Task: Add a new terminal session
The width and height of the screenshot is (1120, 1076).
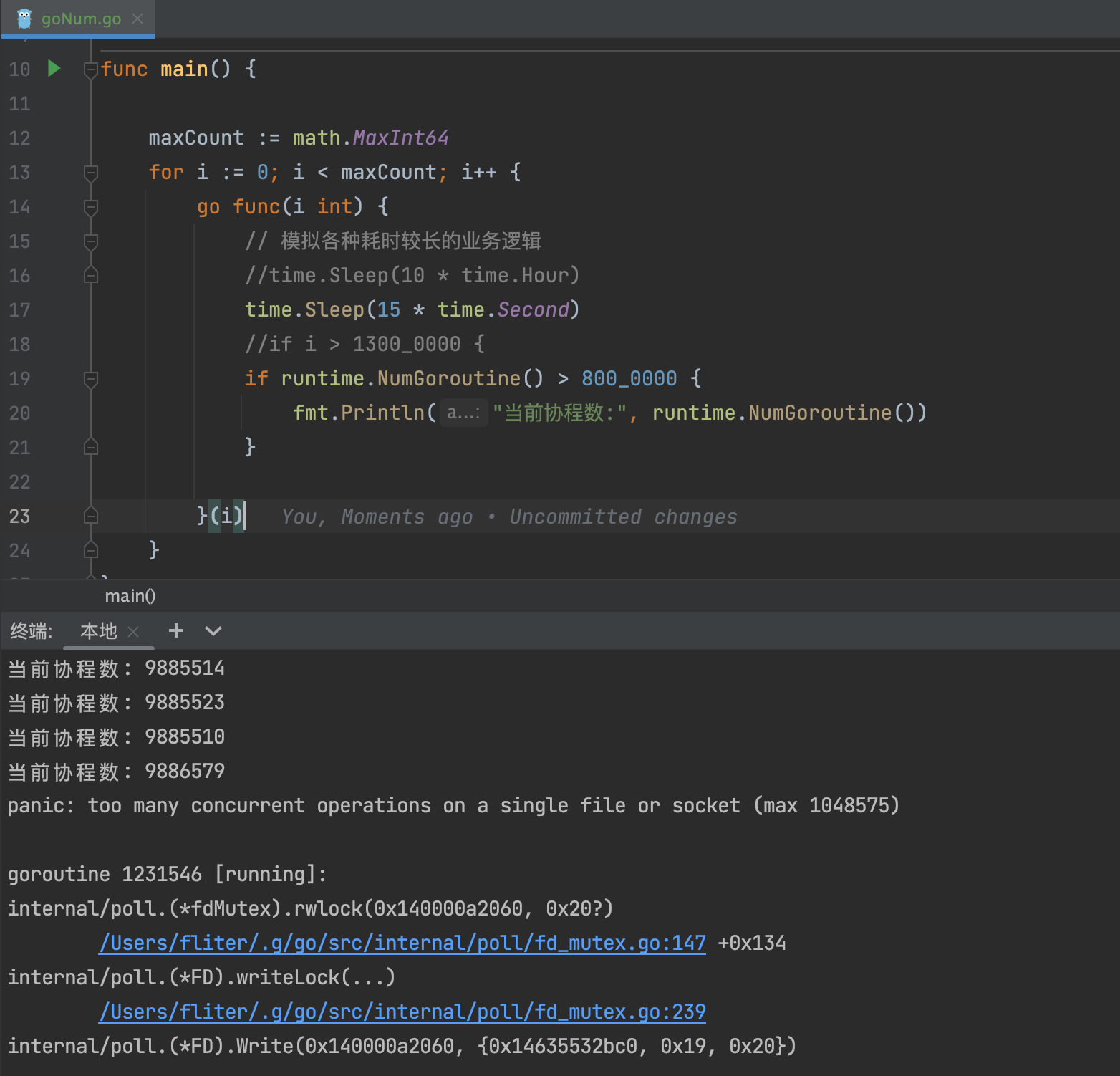Action: [x=175, y=630]
